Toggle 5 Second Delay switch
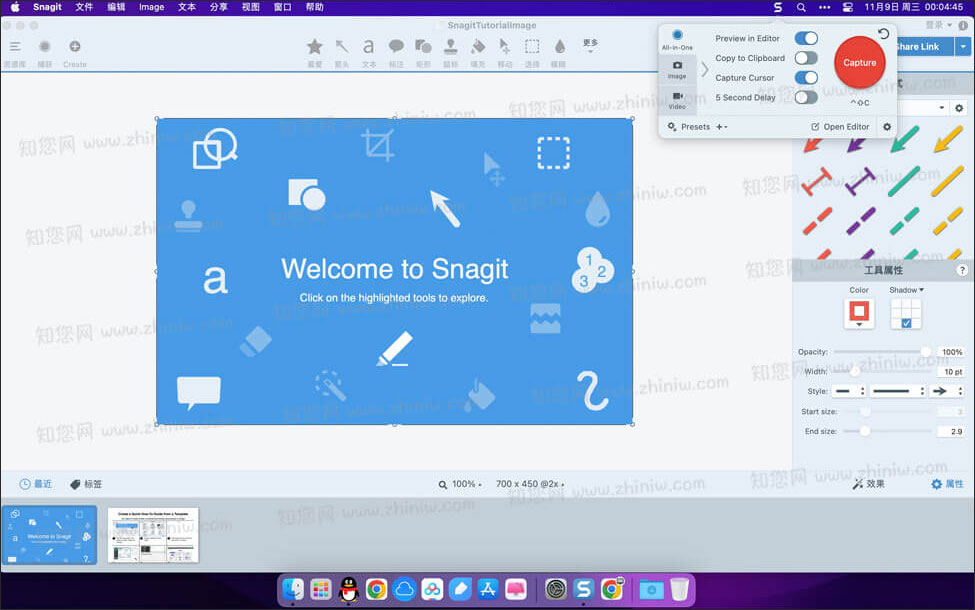Viewport: 975px width, 610px height. [x=806, y=98]
